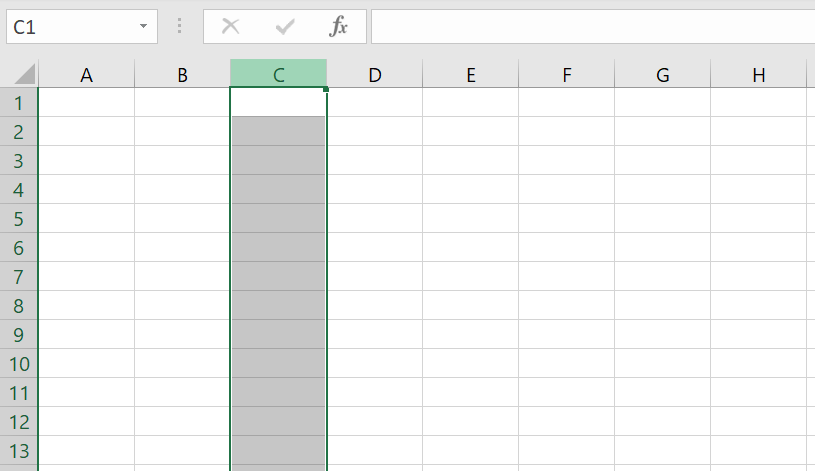Select row 10 header
The image size is (815, 471).
tap(20, 364)
